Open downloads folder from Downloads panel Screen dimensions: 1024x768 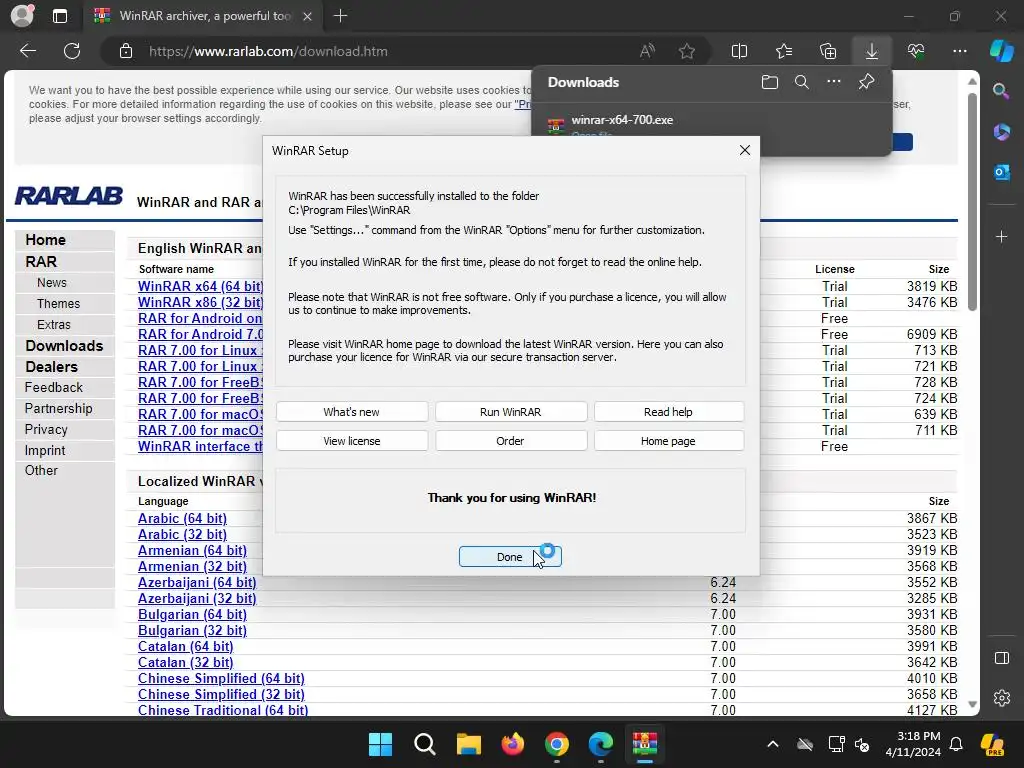click(770, 82)
